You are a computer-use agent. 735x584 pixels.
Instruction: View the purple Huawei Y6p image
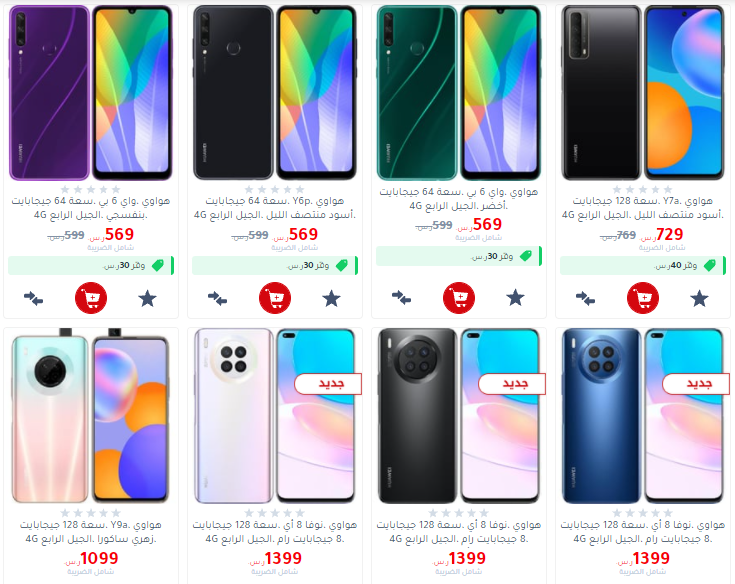tap(91, 93)
